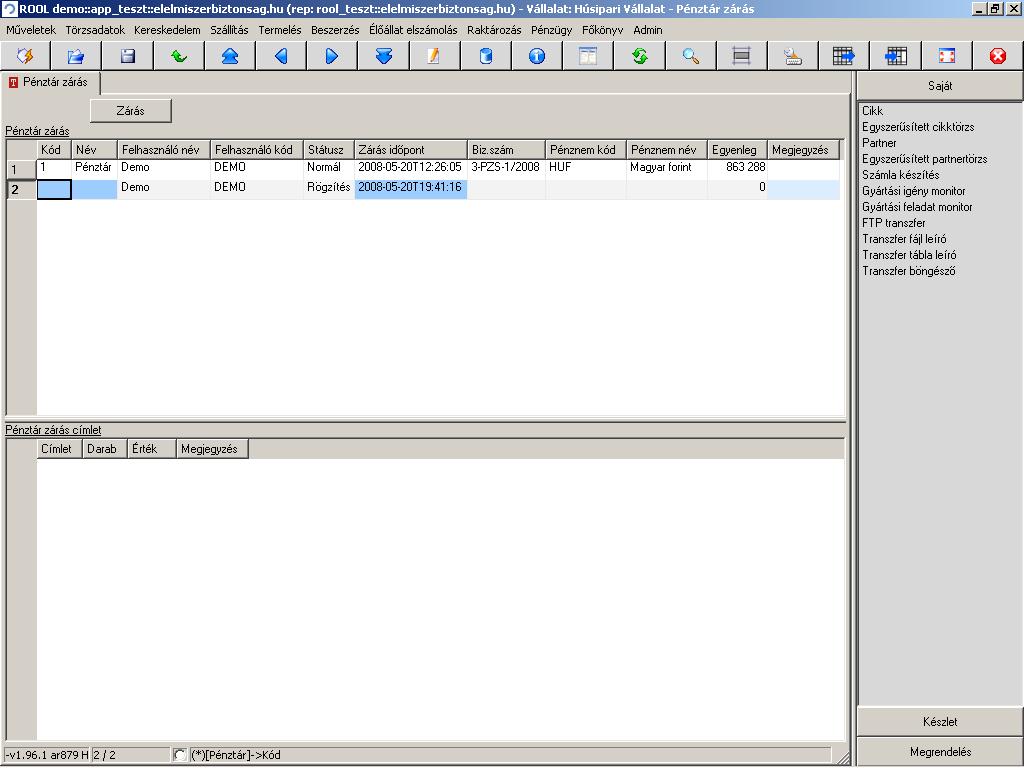Click the notepad edit icon

(x=434, y=56)
